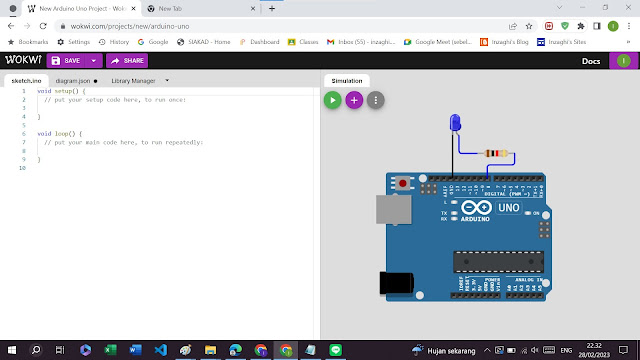640x360 pixels.
Task: Select the blue LED component
Action: 455,122
